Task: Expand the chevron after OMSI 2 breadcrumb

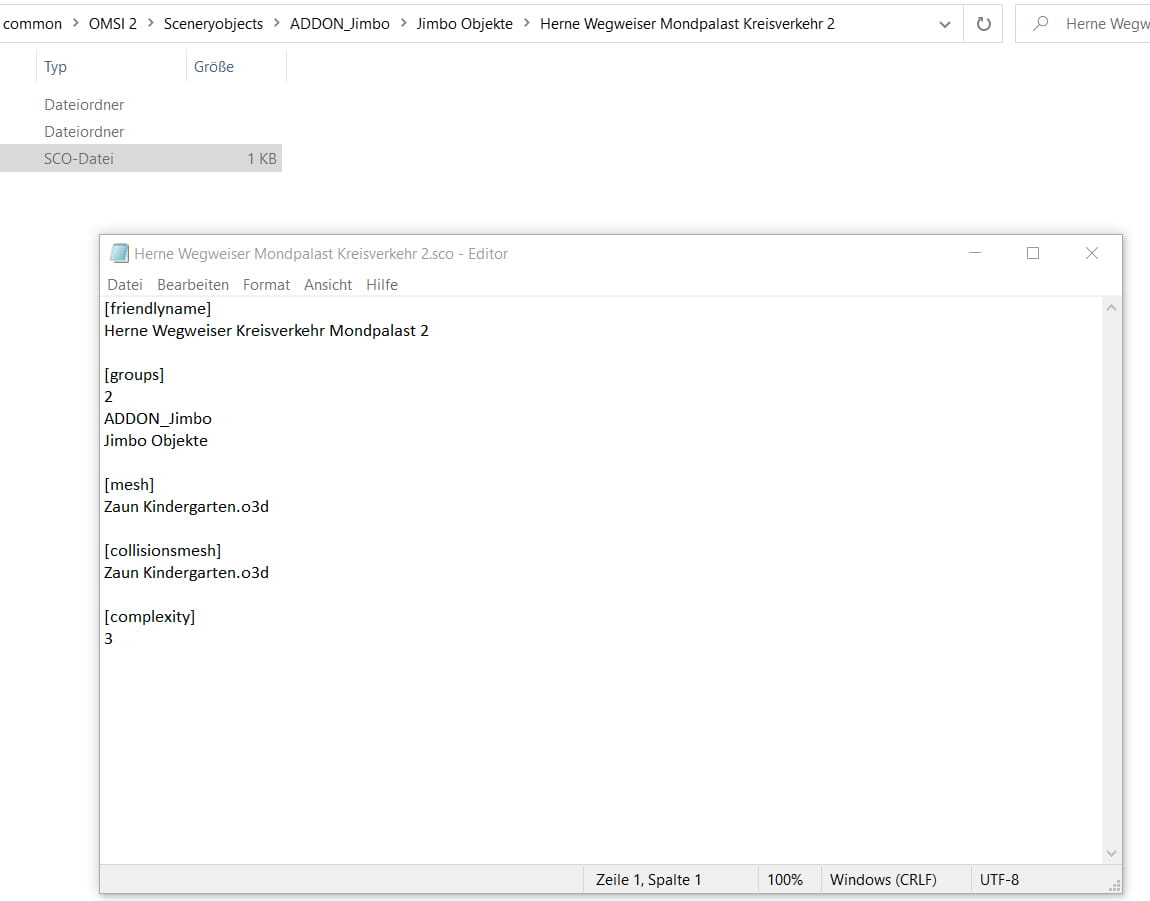Action: (x=150, y=24)
